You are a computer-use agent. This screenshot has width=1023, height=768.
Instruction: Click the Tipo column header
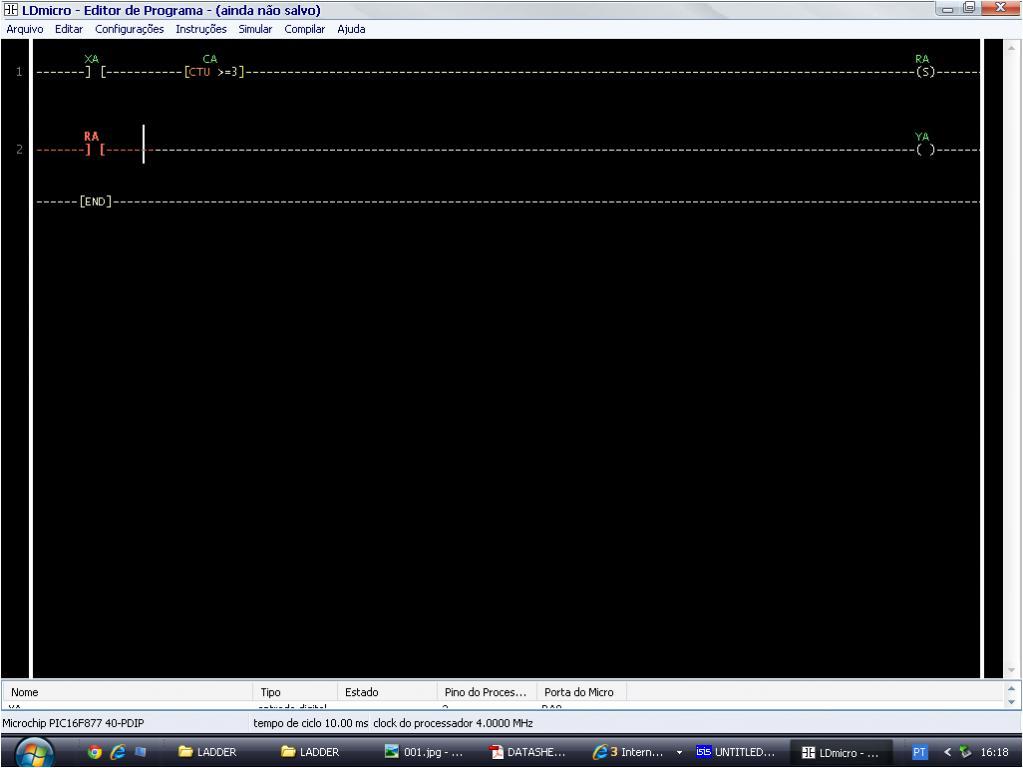(295, 692)
